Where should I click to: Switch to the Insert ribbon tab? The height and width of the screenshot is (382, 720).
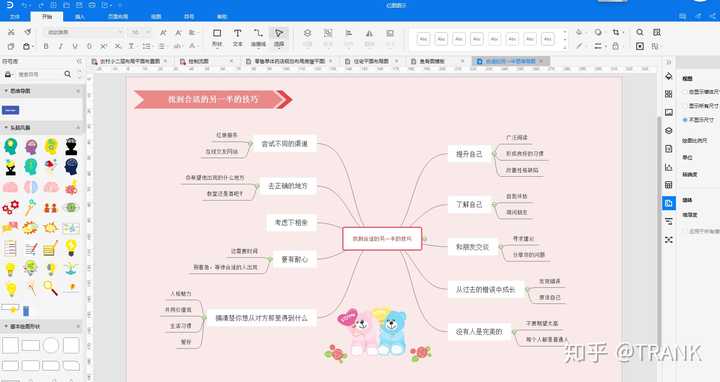(80, 17)
